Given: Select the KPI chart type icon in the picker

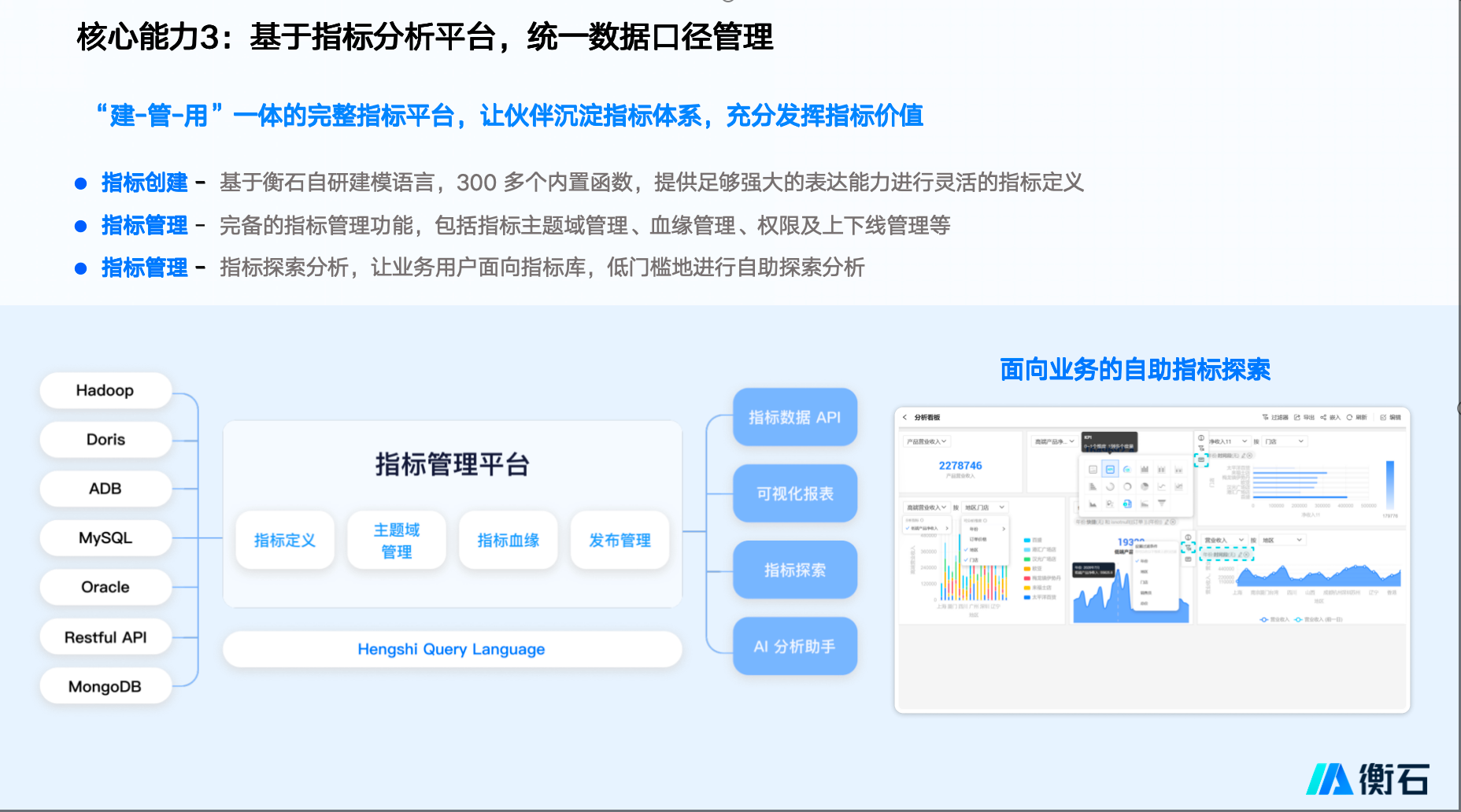Looking at the screenshot, I should click(1110, 470).
